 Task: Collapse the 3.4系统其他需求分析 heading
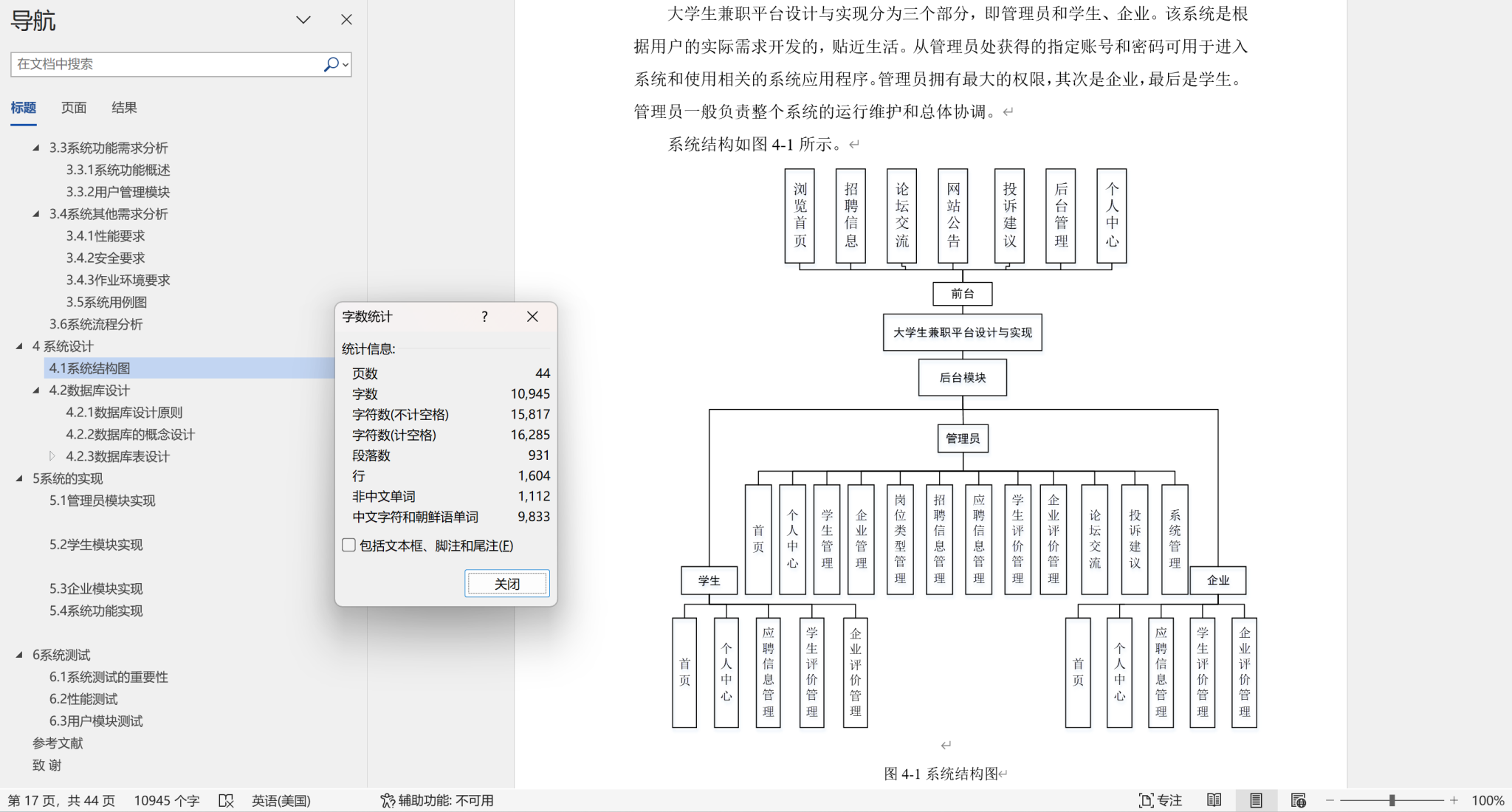tap(36, 214)
